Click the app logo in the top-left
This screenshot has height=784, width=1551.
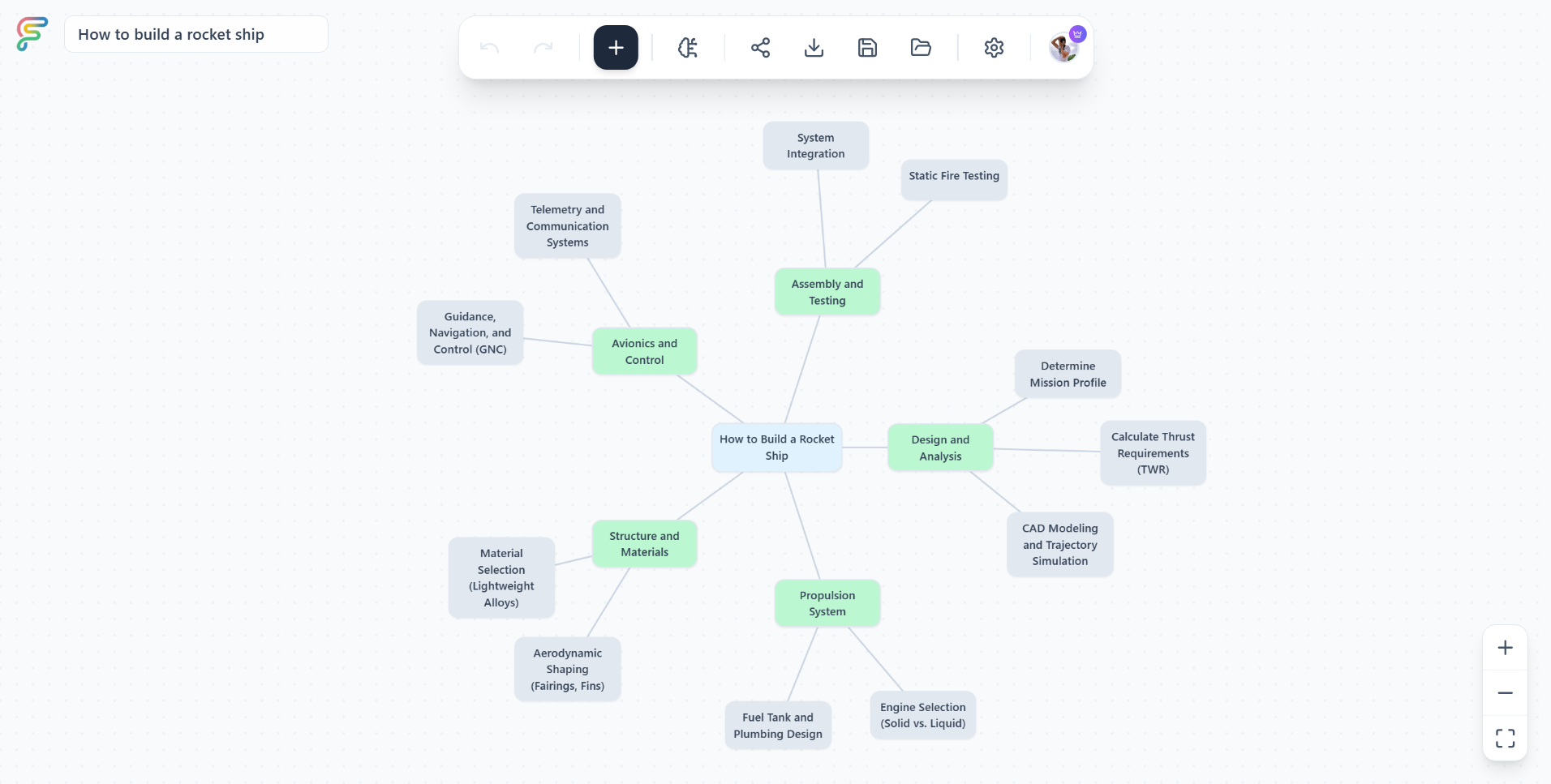point(31,34)
